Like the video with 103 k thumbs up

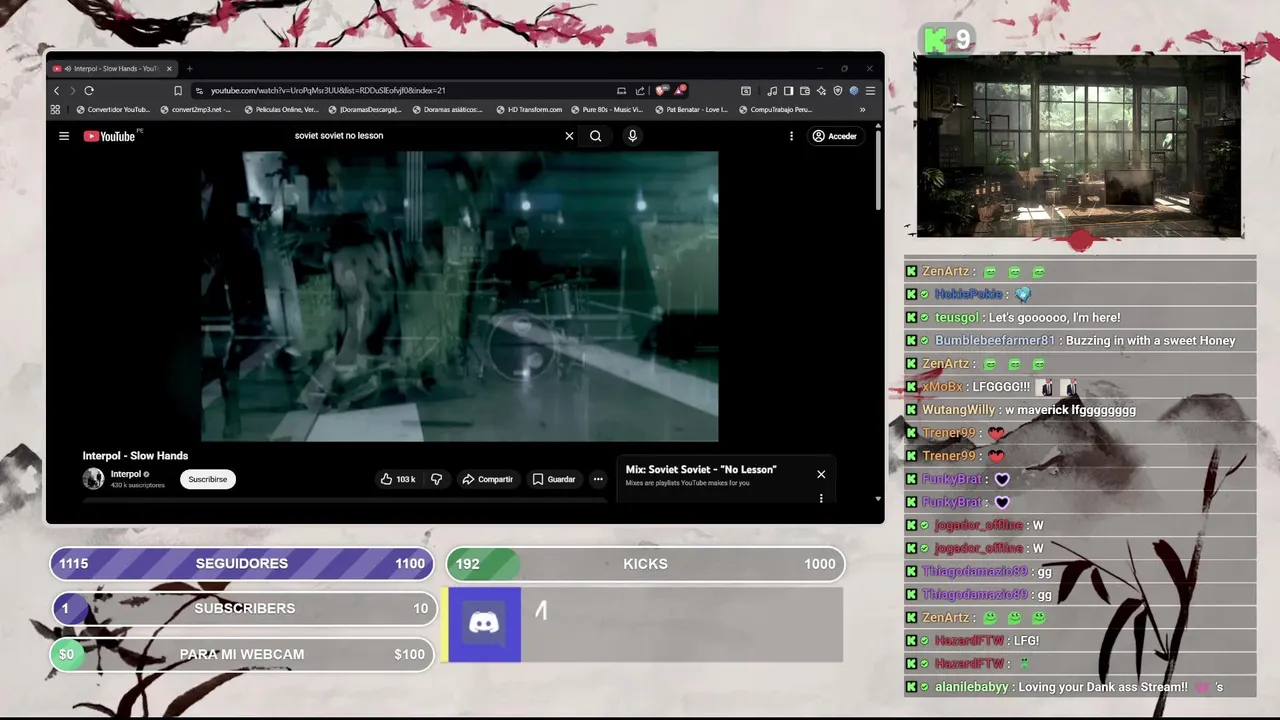pyautogui.click(x=397, y=479)
